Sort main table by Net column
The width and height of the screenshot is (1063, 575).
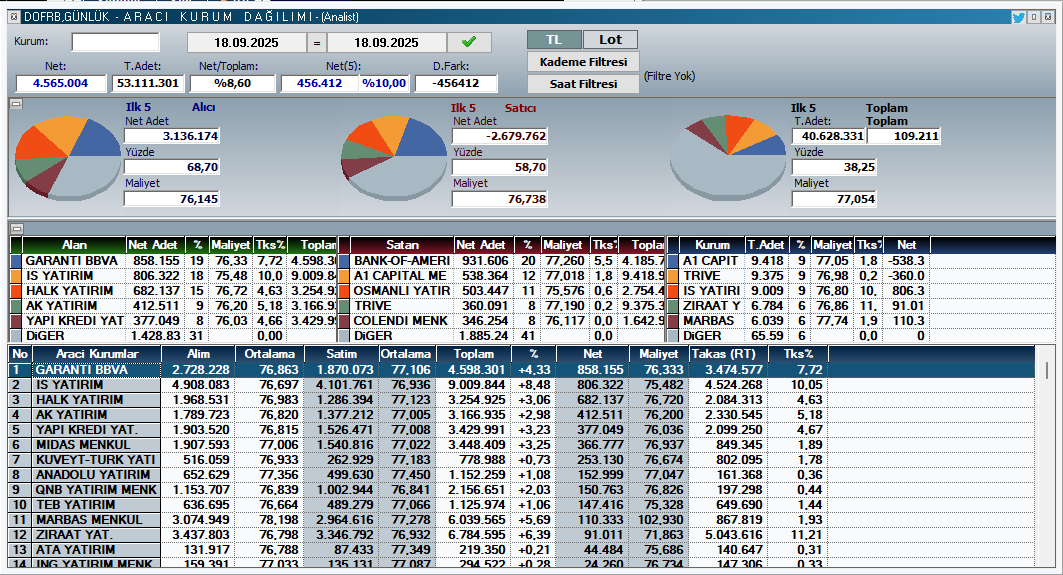pos(593,354)
